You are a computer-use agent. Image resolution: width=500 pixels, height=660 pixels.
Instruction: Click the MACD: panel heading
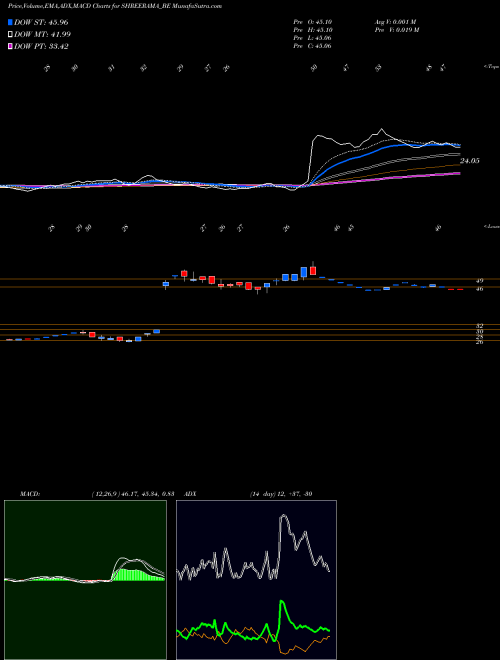pos(30,494)
